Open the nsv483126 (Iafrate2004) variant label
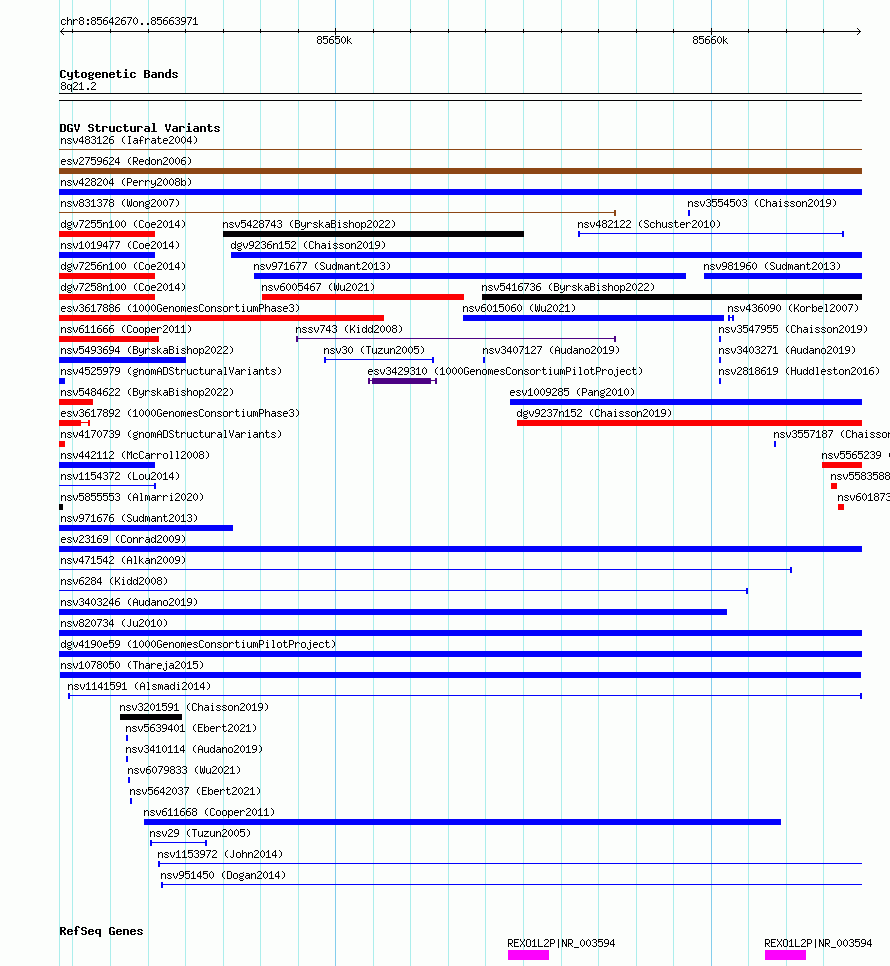This screenshot has width=890, height=966. 129,140
